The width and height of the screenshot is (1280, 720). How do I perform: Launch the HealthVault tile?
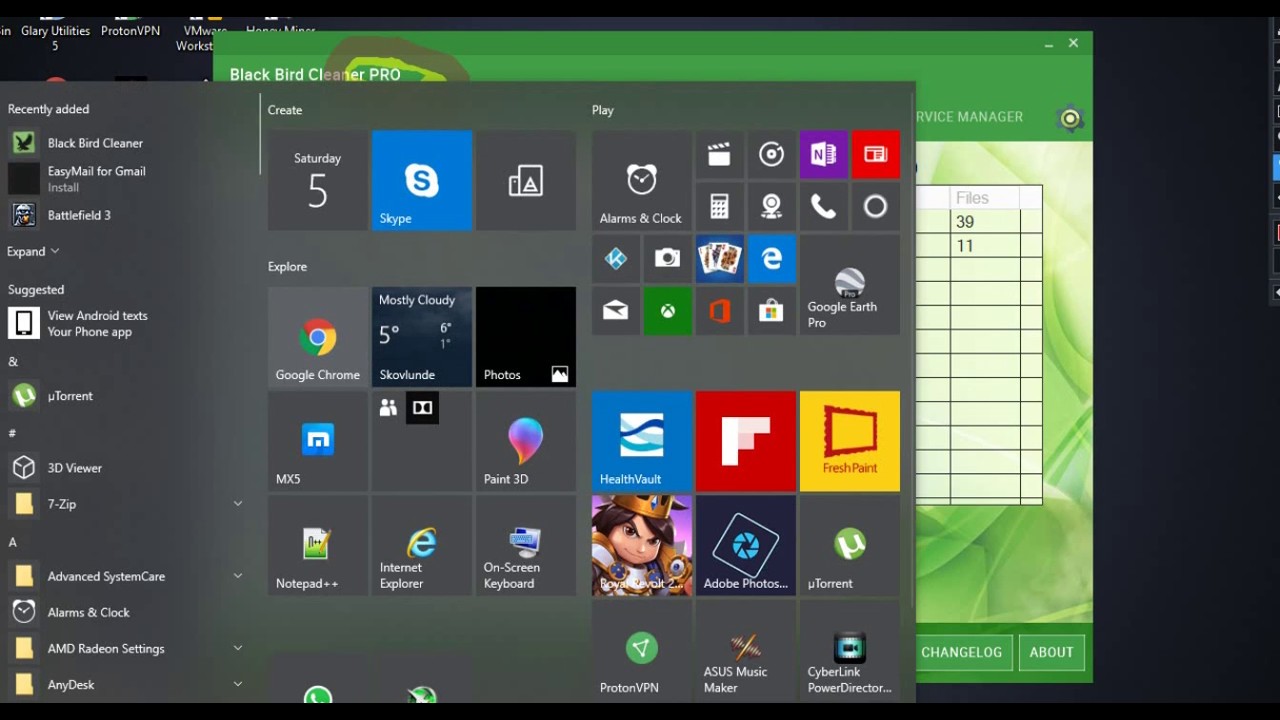tap(641, 441)
